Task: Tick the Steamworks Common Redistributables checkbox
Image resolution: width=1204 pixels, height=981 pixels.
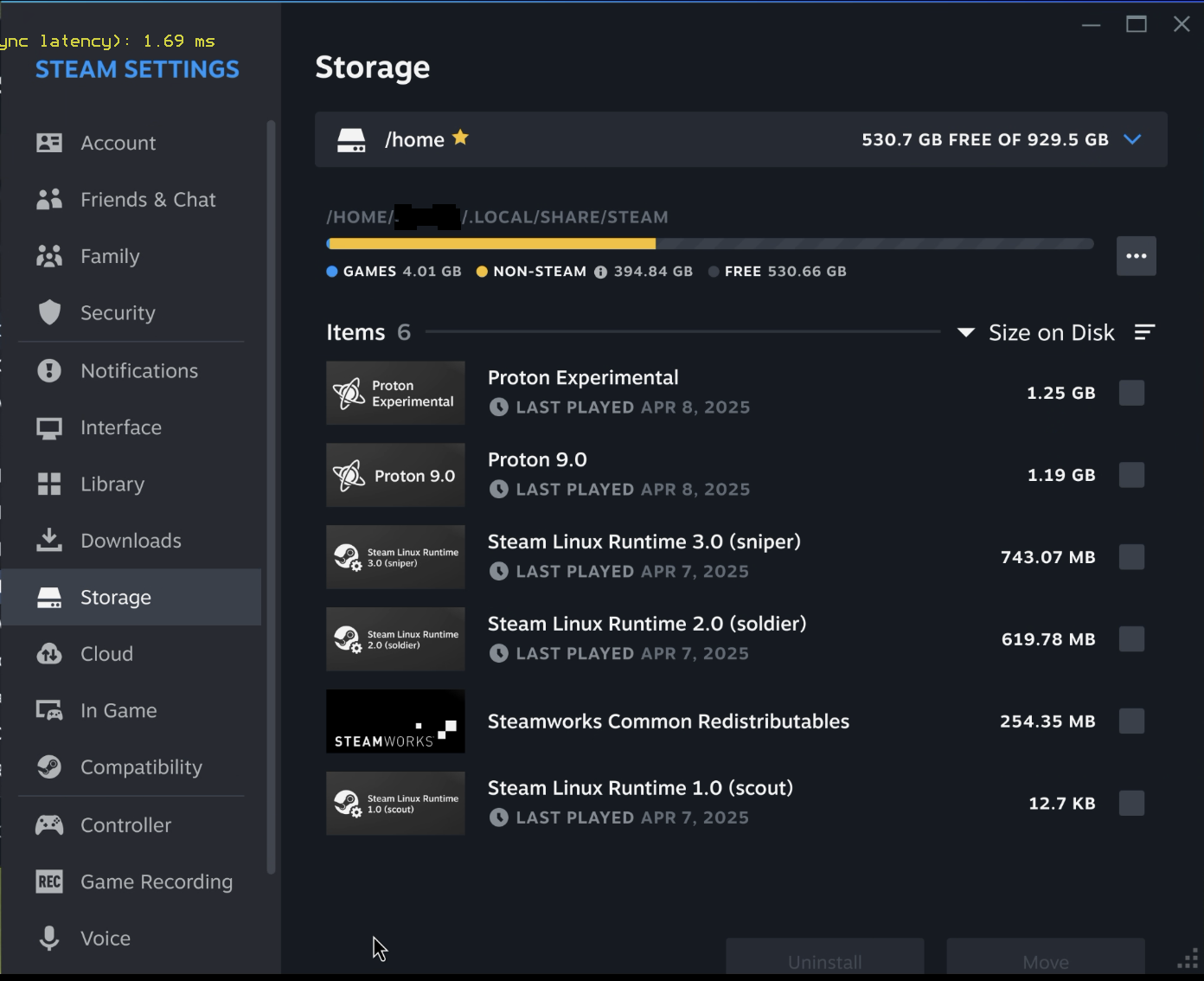Action: coord(1131,721)
